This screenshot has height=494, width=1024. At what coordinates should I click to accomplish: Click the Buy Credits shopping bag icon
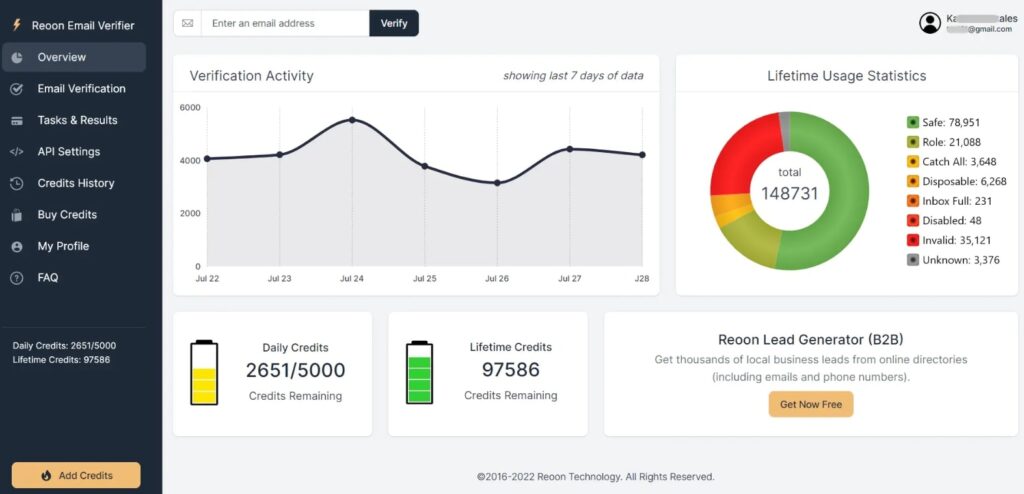pyautogui.click(x=17, y=215)
